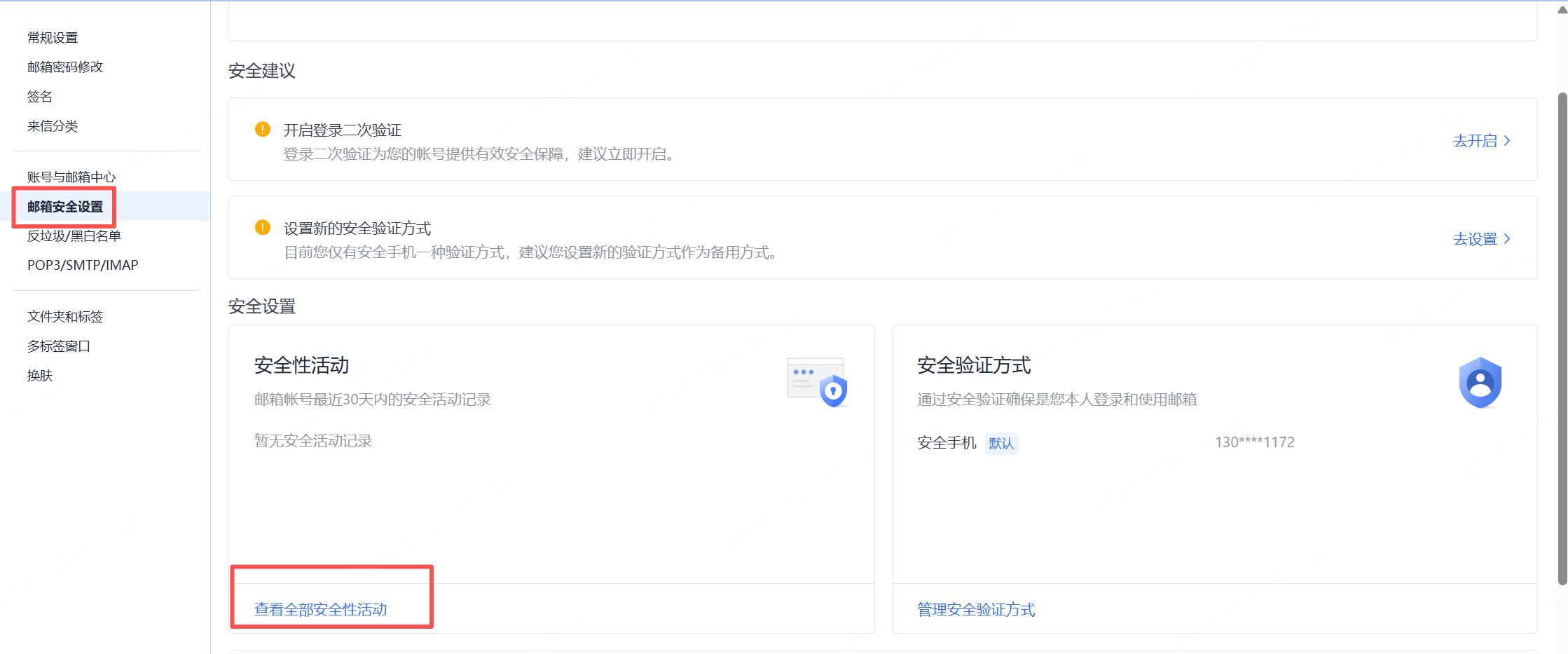Open 管理安全验证方式 link
The width and height of the screenshot is (1568, 654).
pyautogui.click(x=976, y=610)
